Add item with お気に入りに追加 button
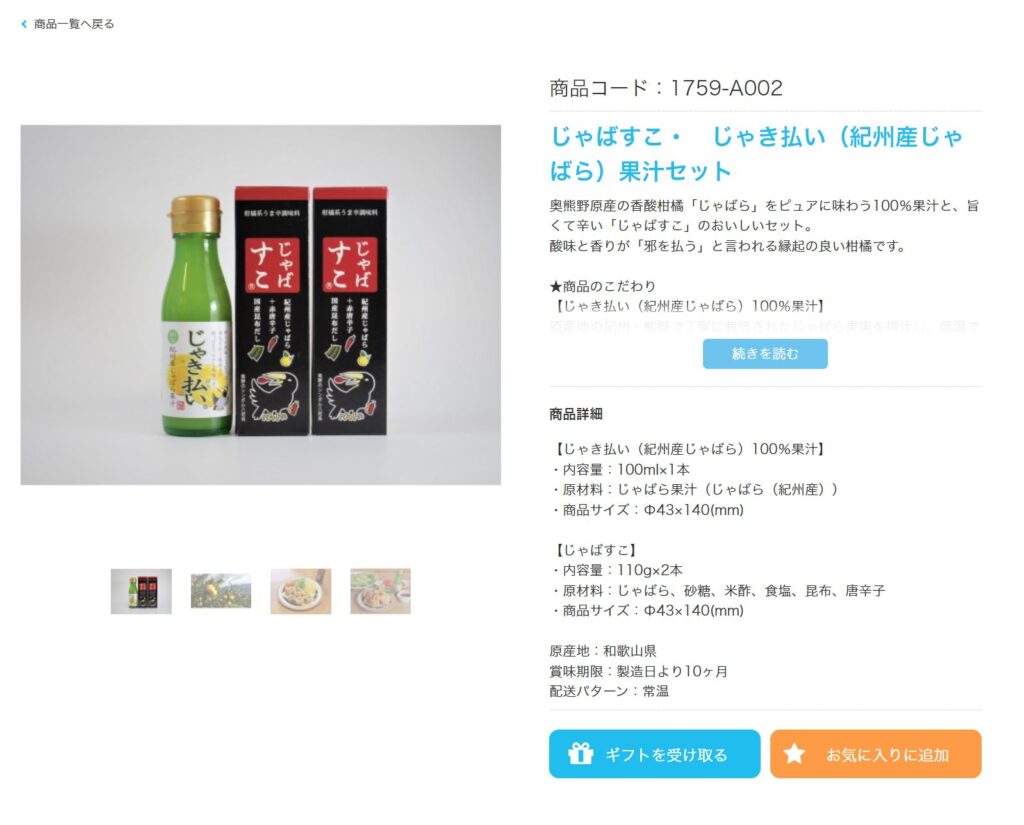Image resolution: width=1024 pixels, height=825 pixels. pos(876,754)
